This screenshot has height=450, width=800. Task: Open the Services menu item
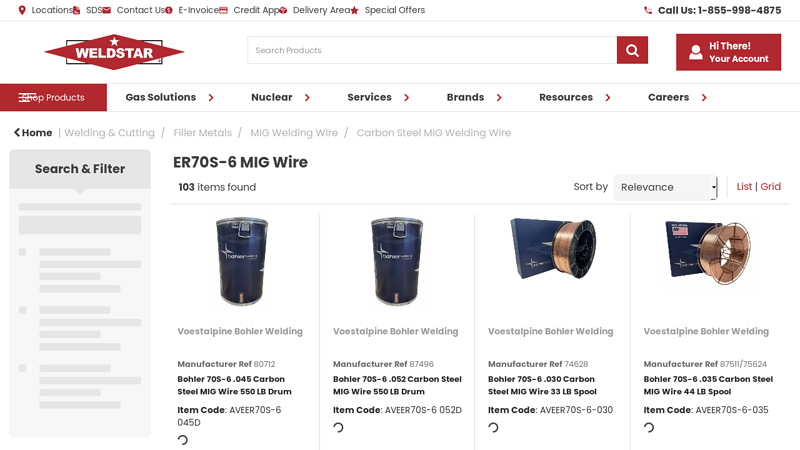[369, 97]
